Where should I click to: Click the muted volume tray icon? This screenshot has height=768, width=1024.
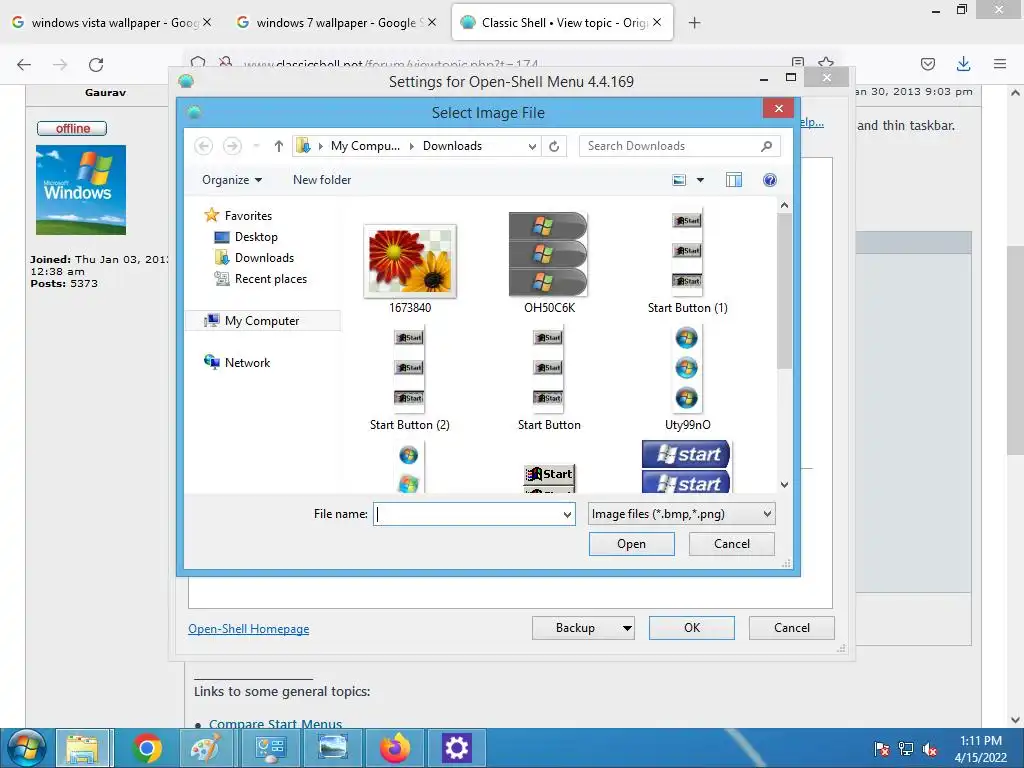click(930, 749)
